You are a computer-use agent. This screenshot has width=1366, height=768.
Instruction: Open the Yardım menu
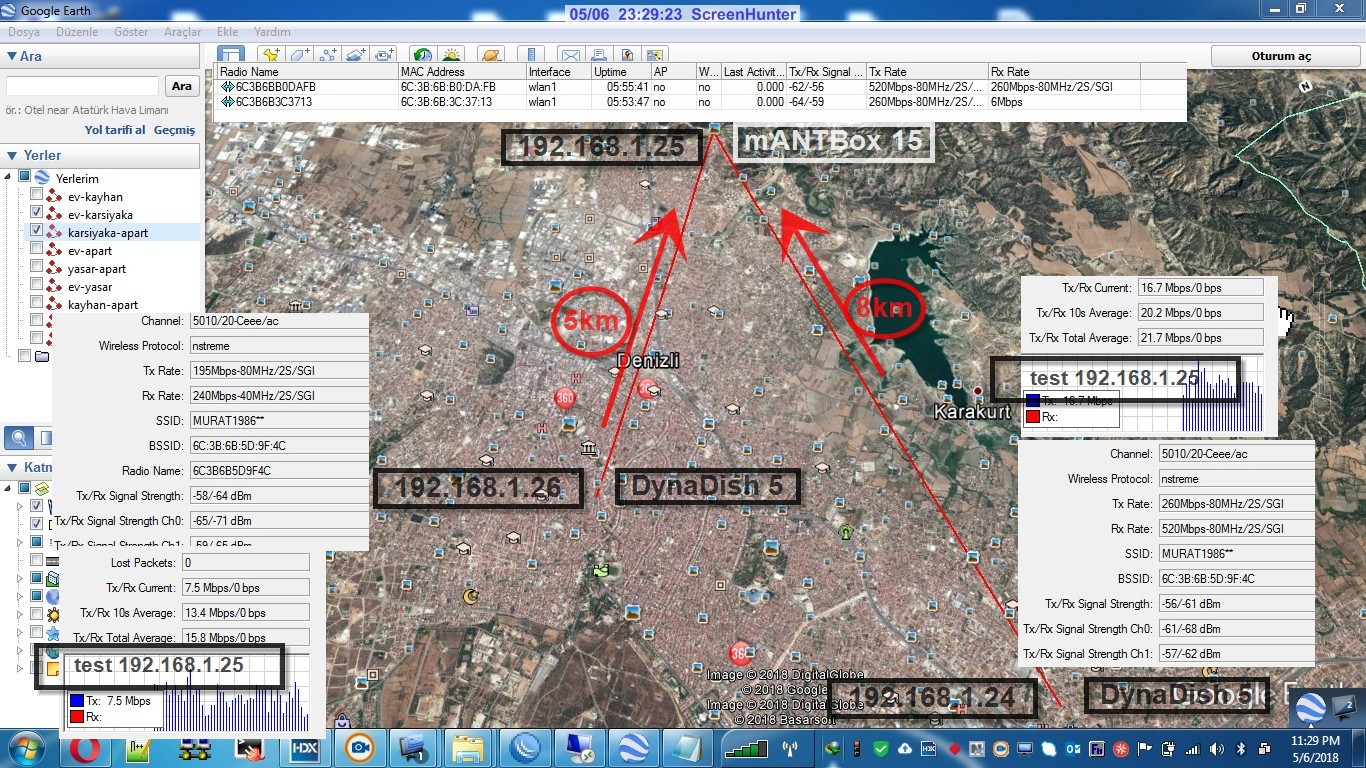click(272, 32)
